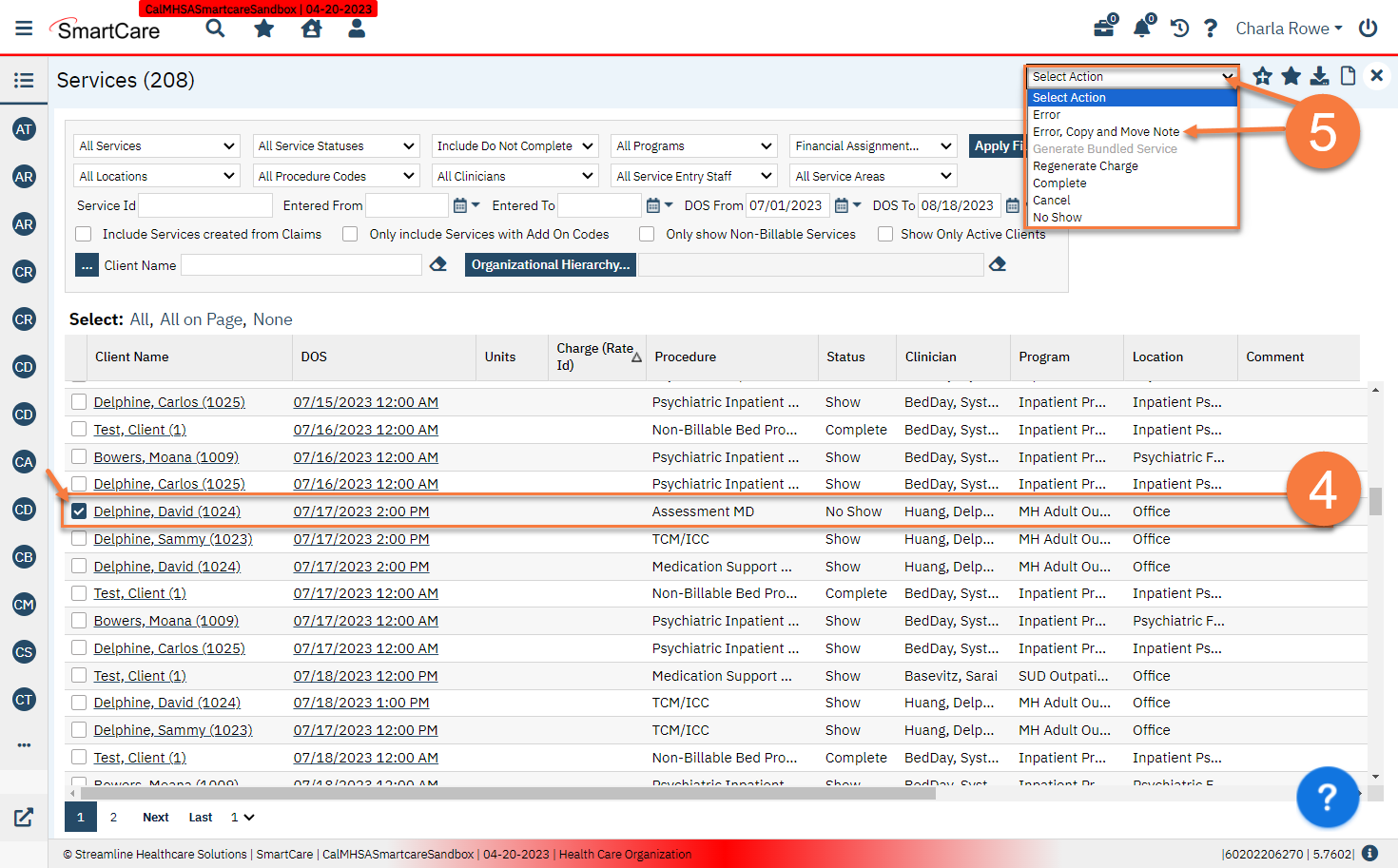Open the All Procedure Codes dropdown
This screenshot has height=868, width=1398.
click(x=337, y=175)
